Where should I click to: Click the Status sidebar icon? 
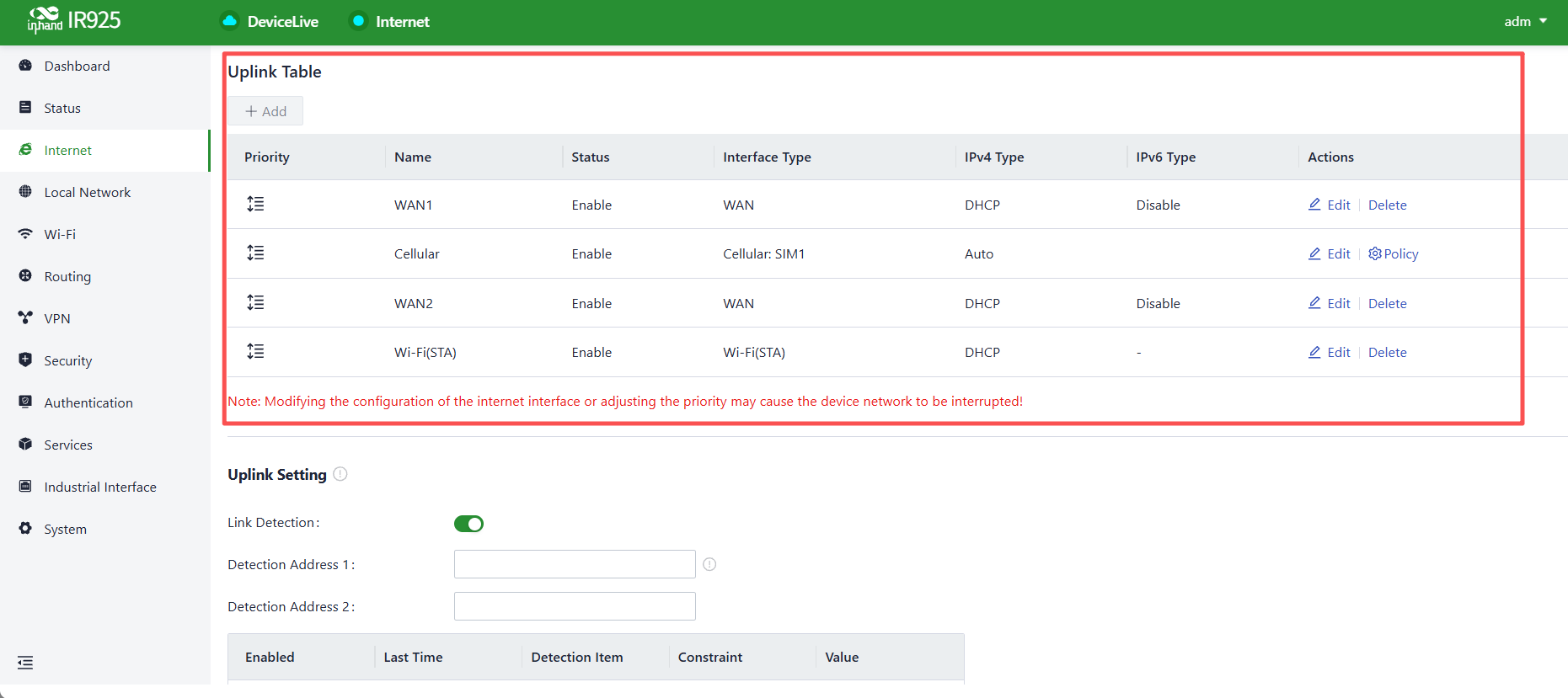coord(25,108)
